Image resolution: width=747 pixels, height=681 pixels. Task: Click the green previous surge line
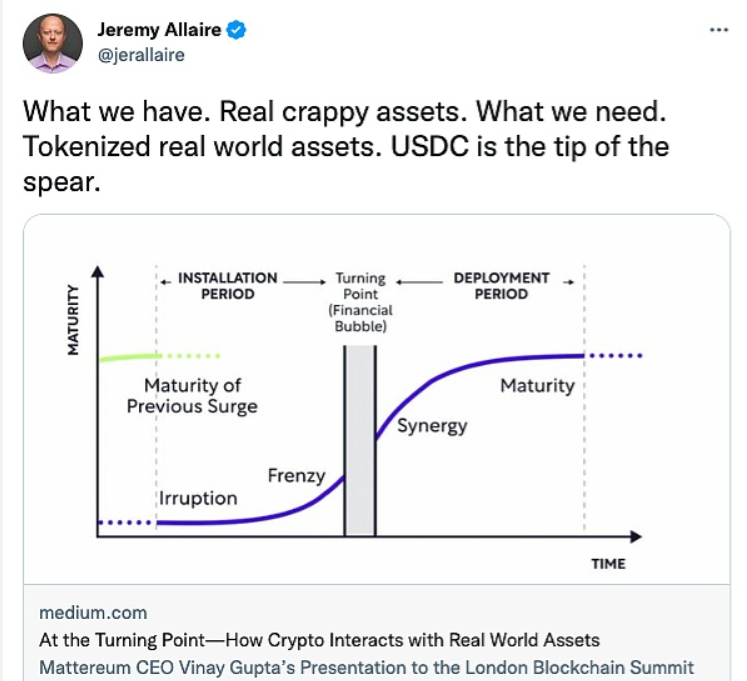pyautogui.click(x=128, y=356)
